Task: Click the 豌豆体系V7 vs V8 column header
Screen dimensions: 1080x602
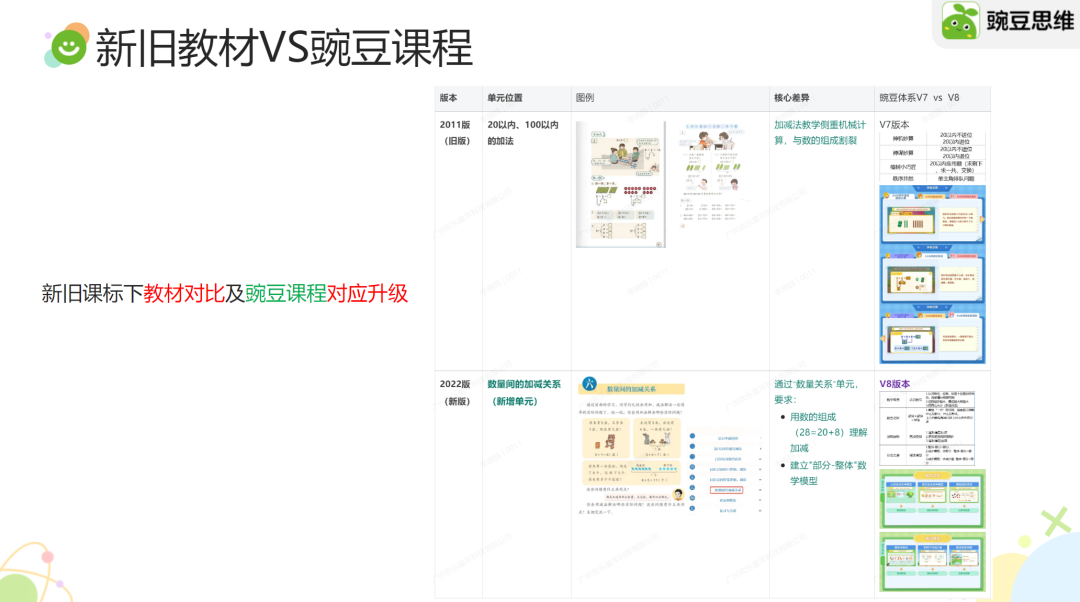Action: click(919, 98)
